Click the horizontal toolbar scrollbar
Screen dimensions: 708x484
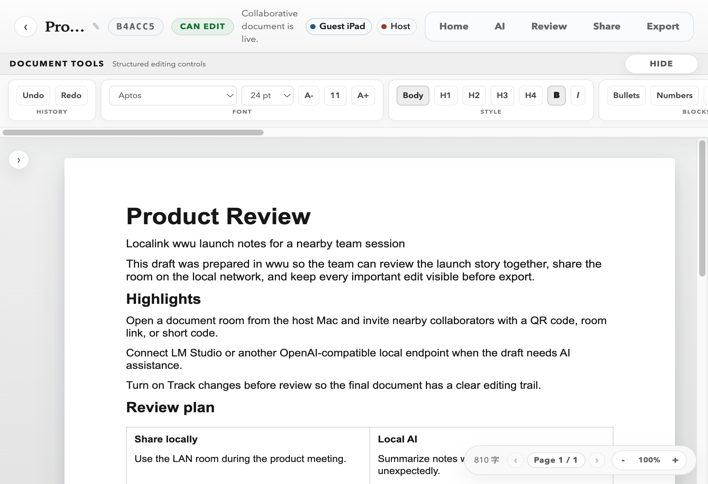tap(133, 132)
